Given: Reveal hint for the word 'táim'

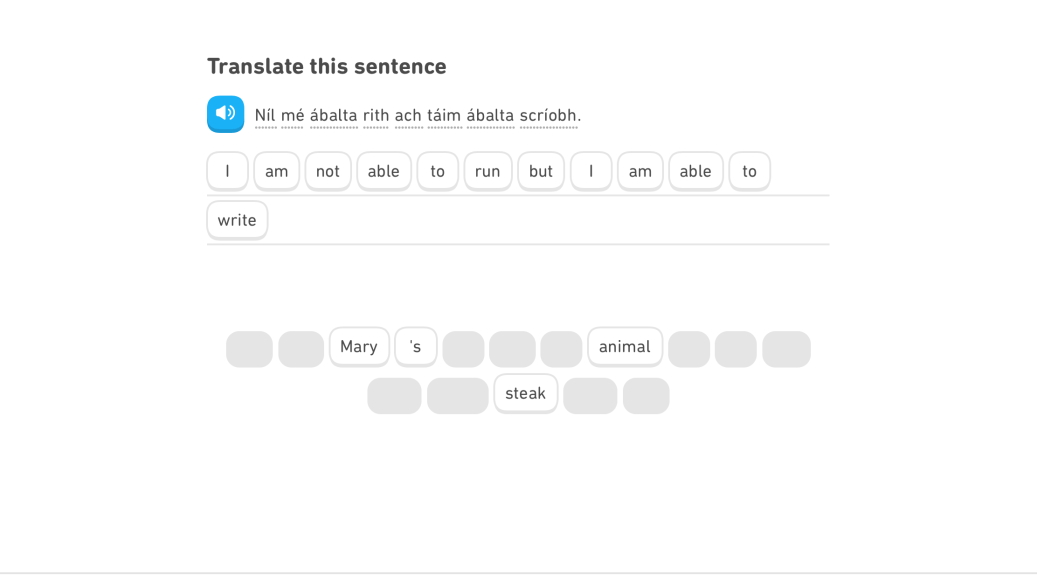Looking at the screenshot, I should pos(444,115).
